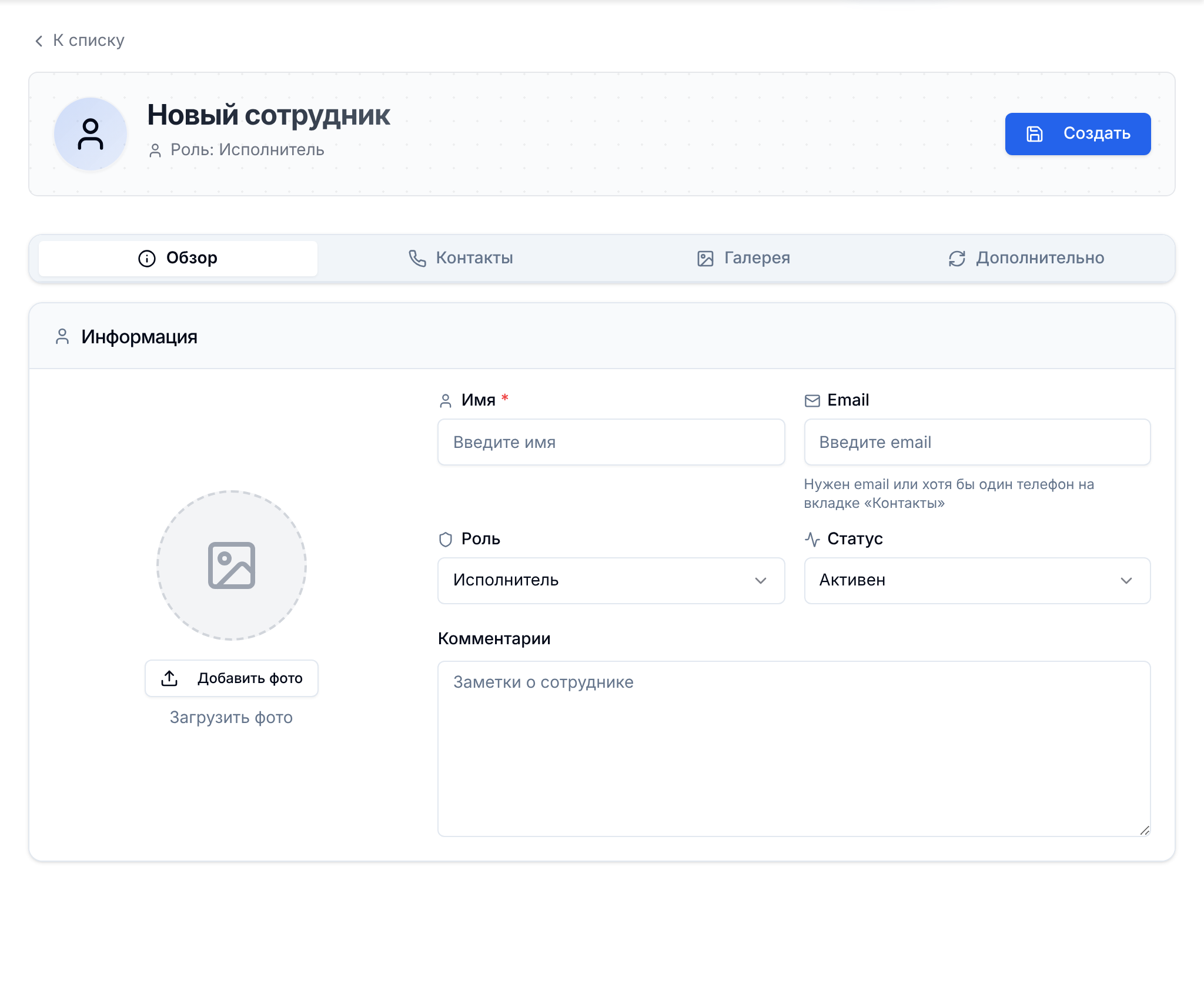Click the email or phone requirement hint text
Screen dimensions: 1204x984
tap(949, 494)
